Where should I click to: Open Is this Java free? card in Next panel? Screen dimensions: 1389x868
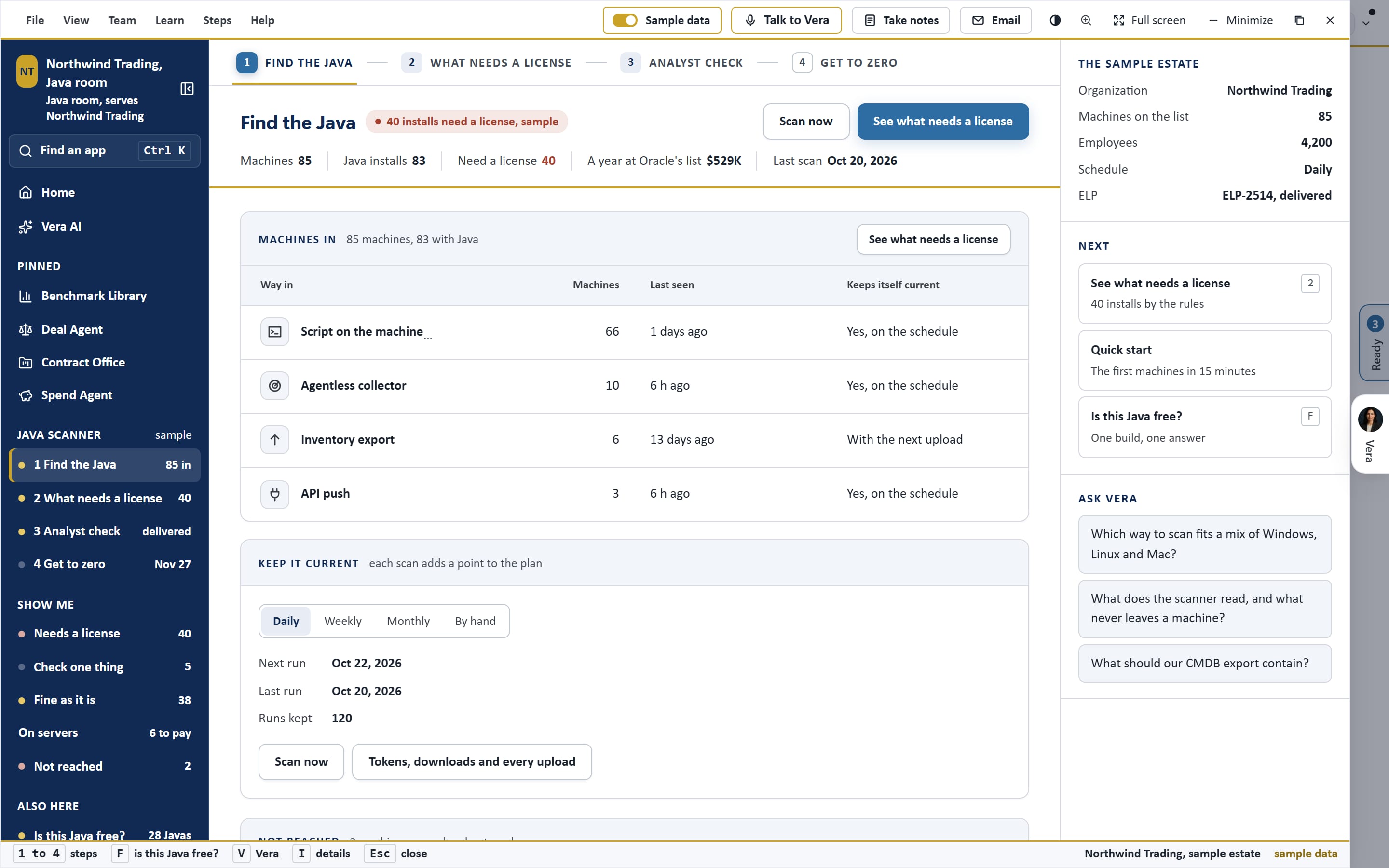point(1205,427)
